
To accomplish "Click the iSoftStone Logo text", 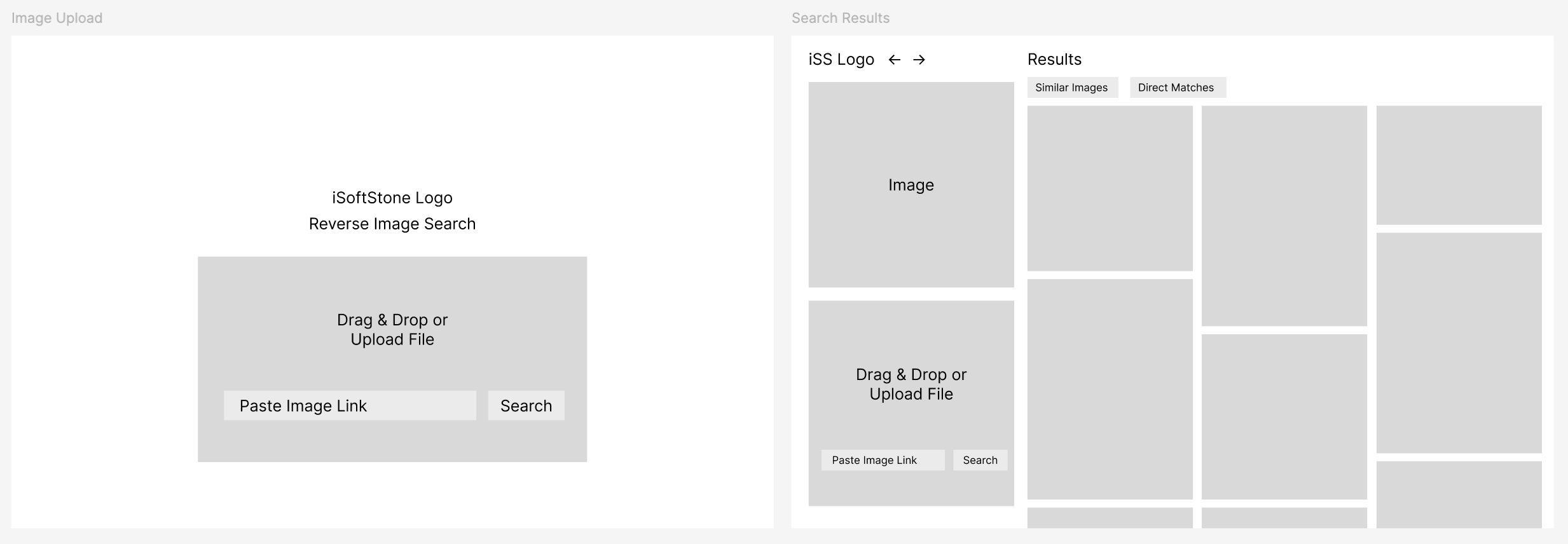I will pos(392,198).
